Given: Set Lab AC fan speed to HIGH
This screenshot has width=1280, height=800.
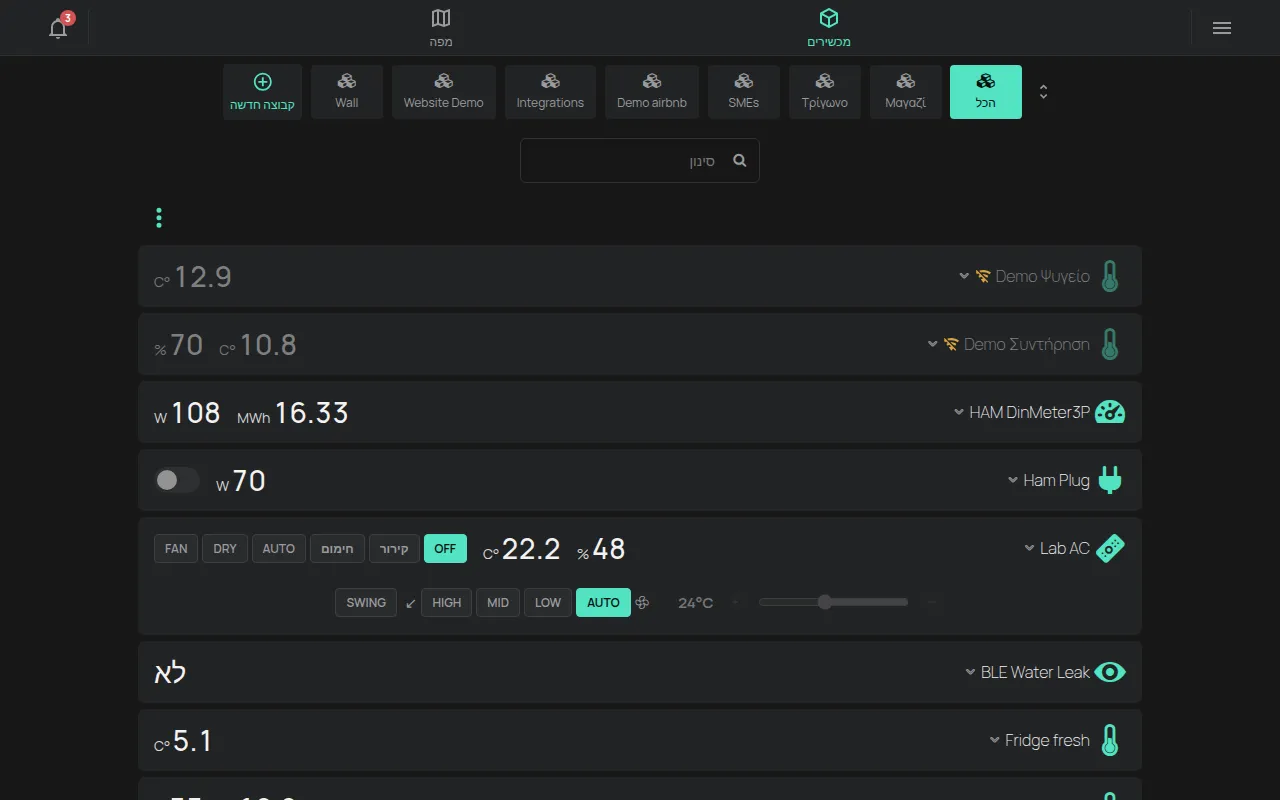Looking at the screenshot, I should (x=447, y=602).
